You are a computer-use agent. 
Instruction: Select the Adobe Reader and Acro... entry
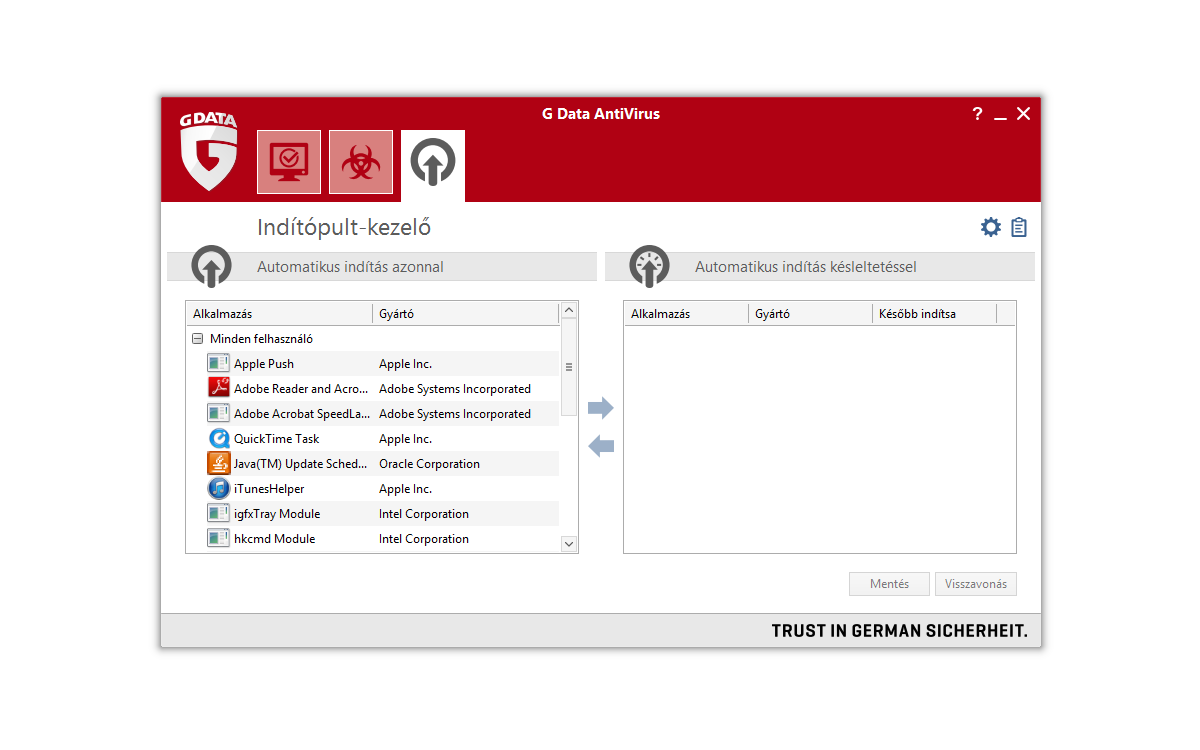coord(300,389)
